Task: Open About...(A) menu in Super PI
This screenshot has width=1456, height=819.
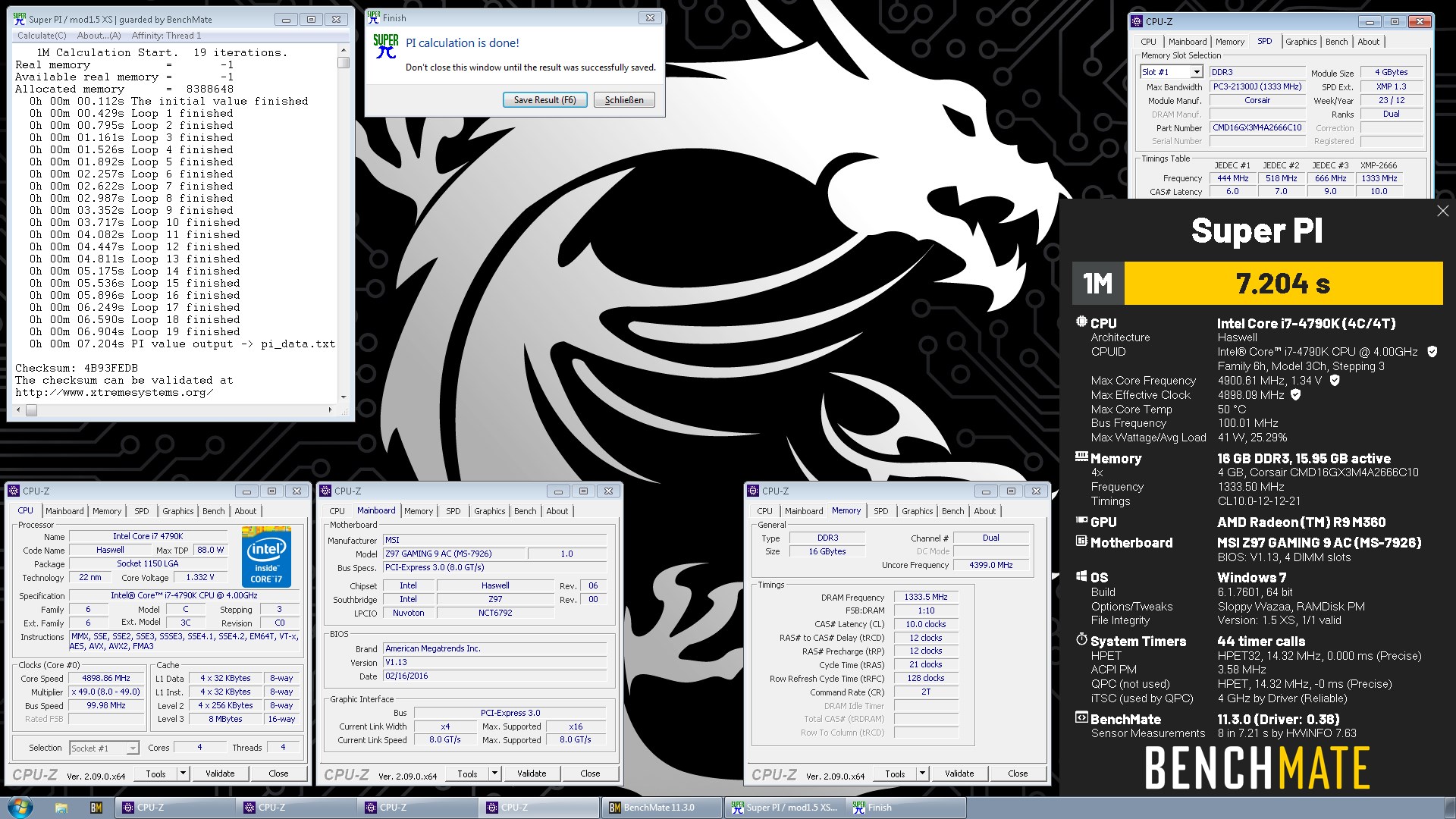Action: pos(99,36)
